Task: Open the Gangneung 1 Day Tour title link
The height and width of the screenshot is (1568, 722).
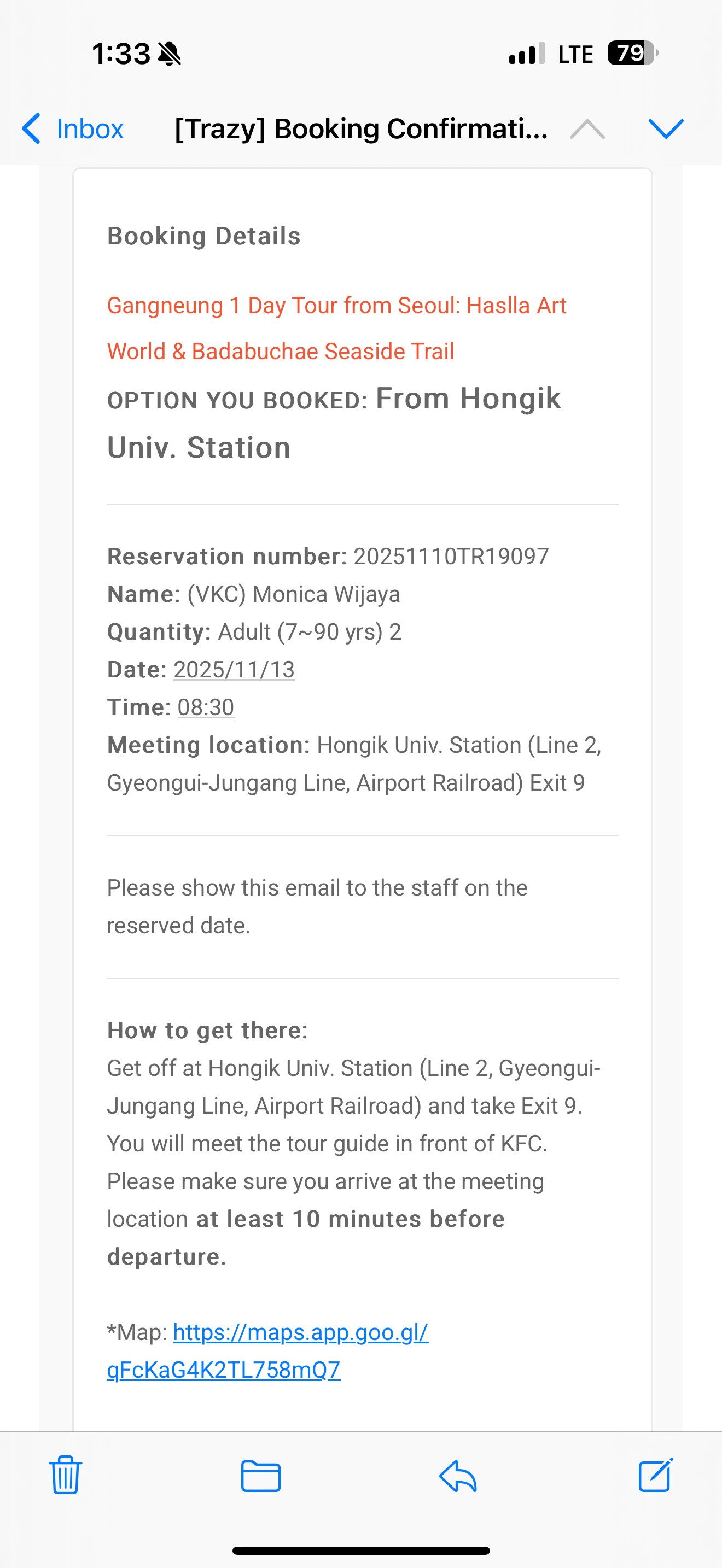Action: coord(336,328)
